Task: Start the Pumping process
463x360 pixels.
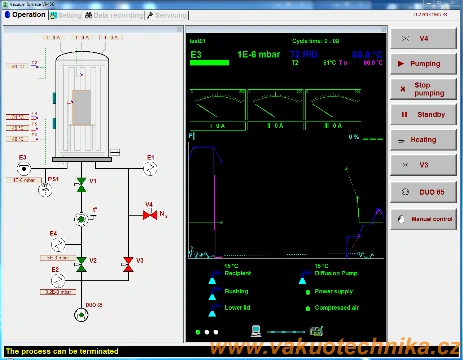Action: point(423,64)
